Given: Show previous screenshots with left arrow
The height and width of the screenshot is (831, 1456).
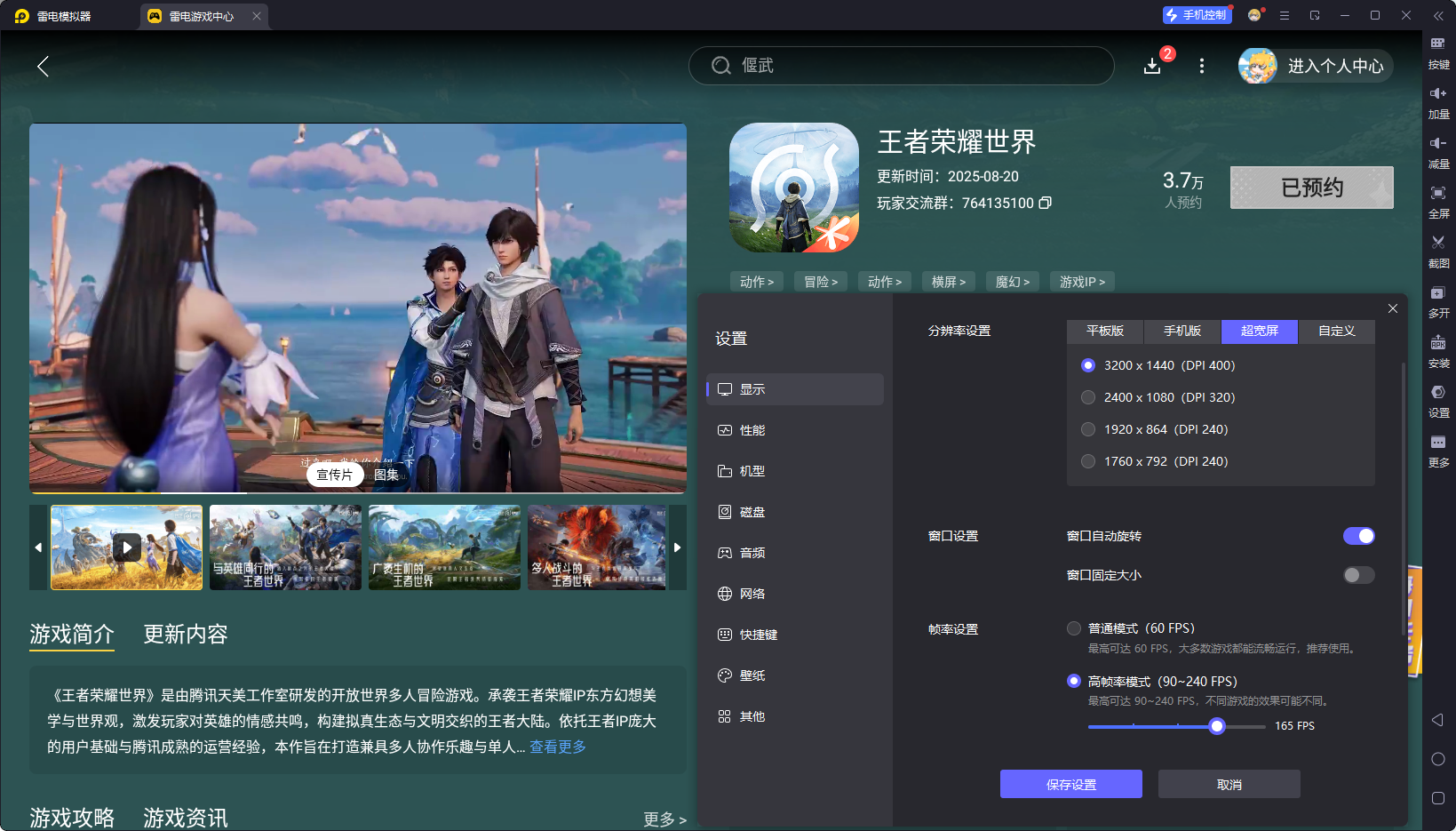Looking at the screenshot, I should point(38,547).
